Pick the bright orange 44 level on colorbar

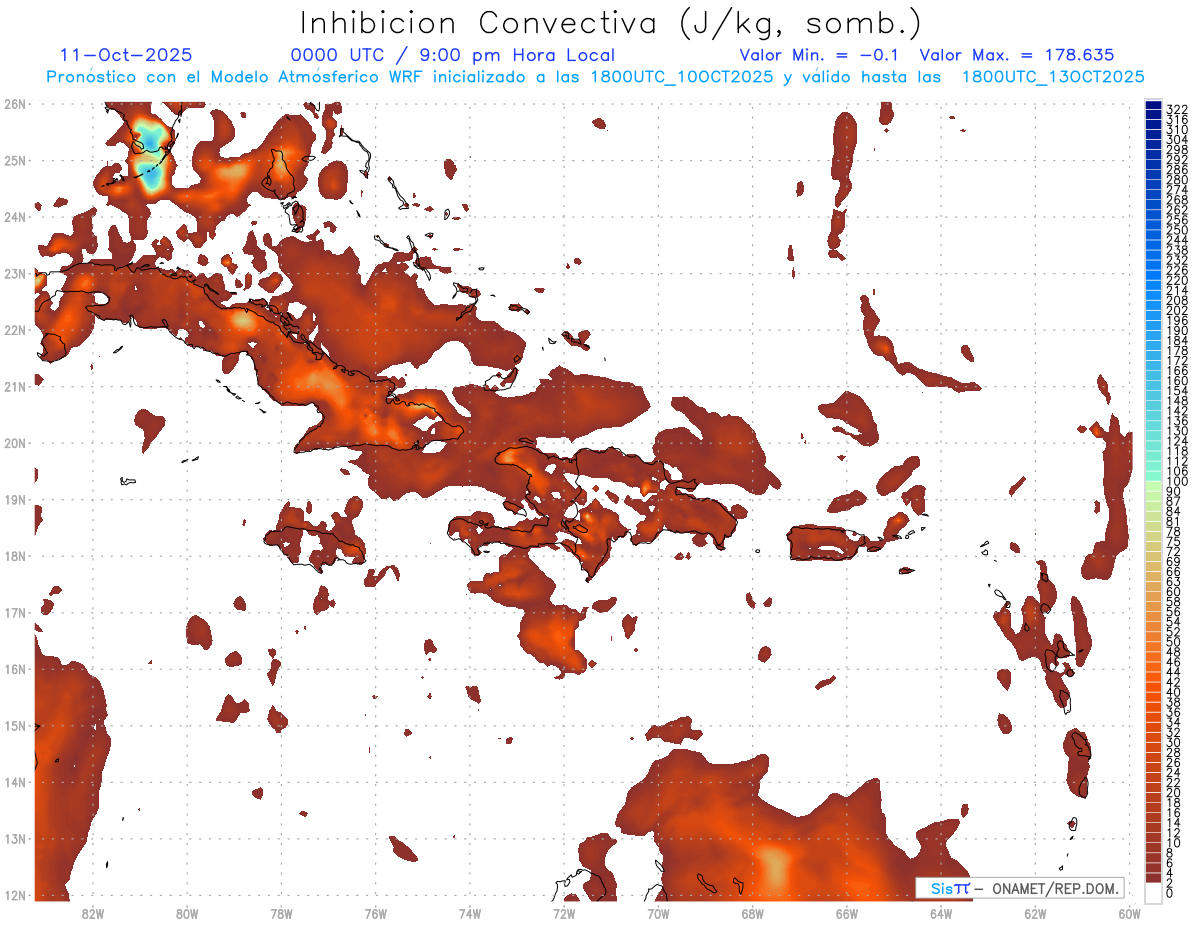tap(1153, 672)
